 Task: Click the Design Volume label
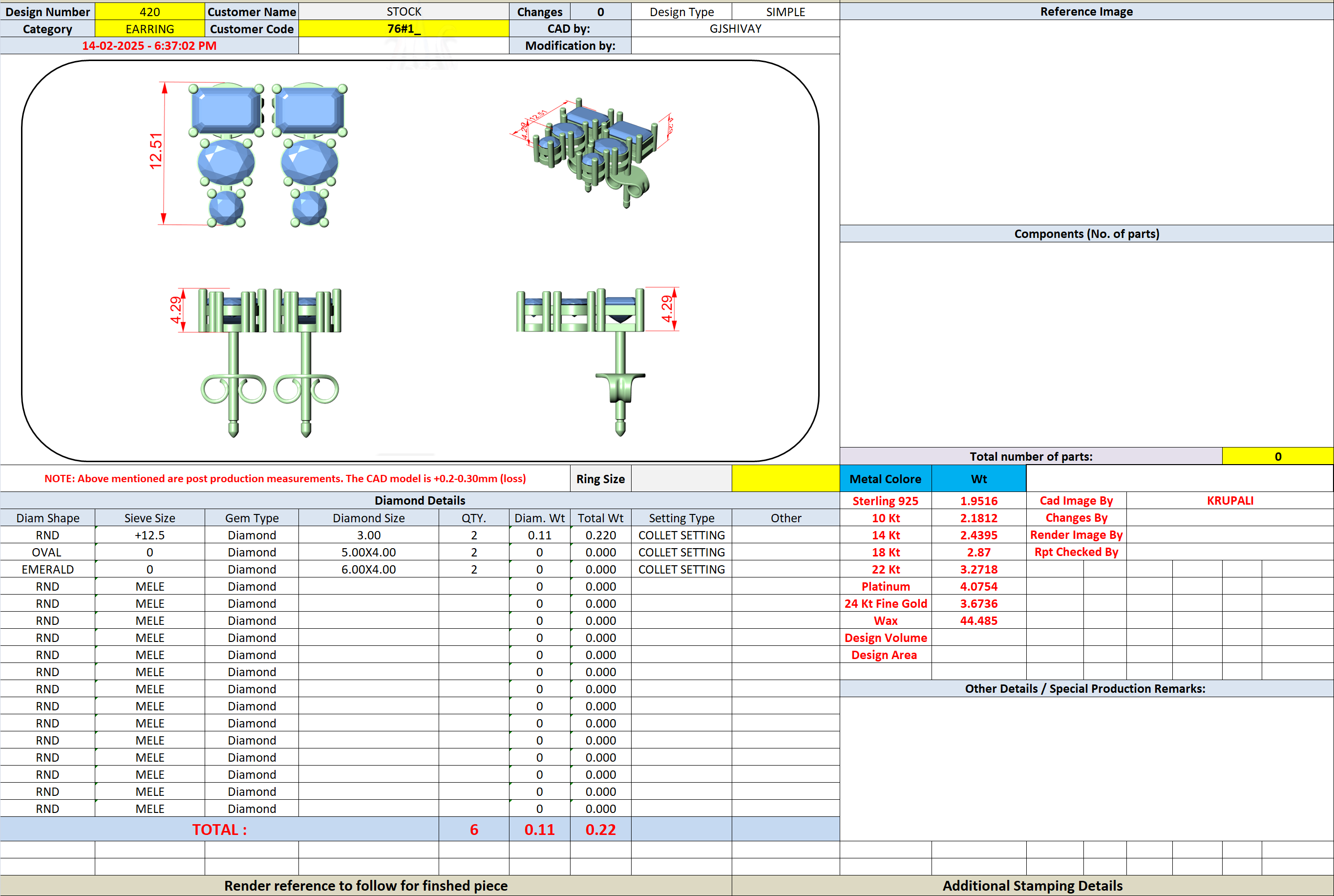pos(886,638)
